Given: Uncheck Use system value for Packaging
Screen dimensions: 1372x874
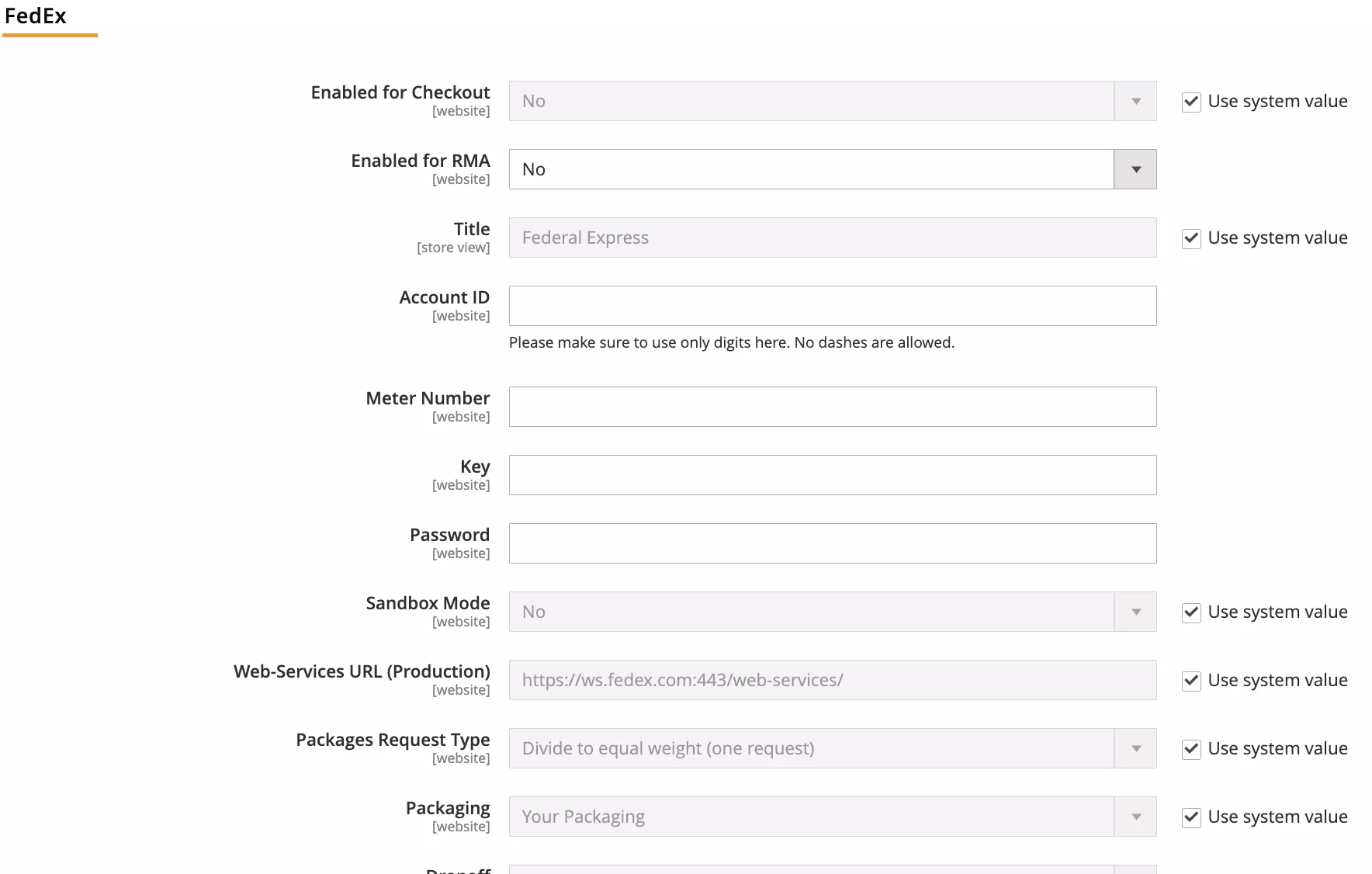Looking at the screenshot, I should tap(1191, 817).
